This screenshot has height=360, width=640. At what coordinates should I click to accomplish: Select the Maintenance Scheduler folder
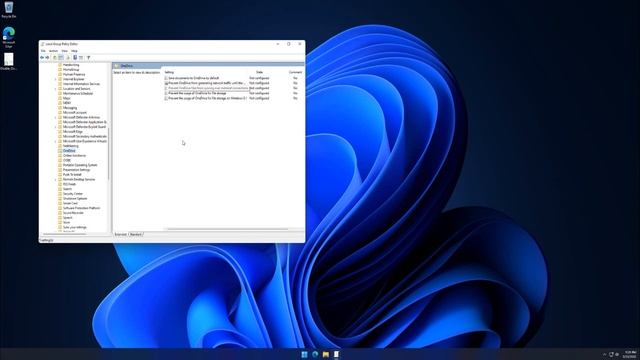[x=78, y=93]
